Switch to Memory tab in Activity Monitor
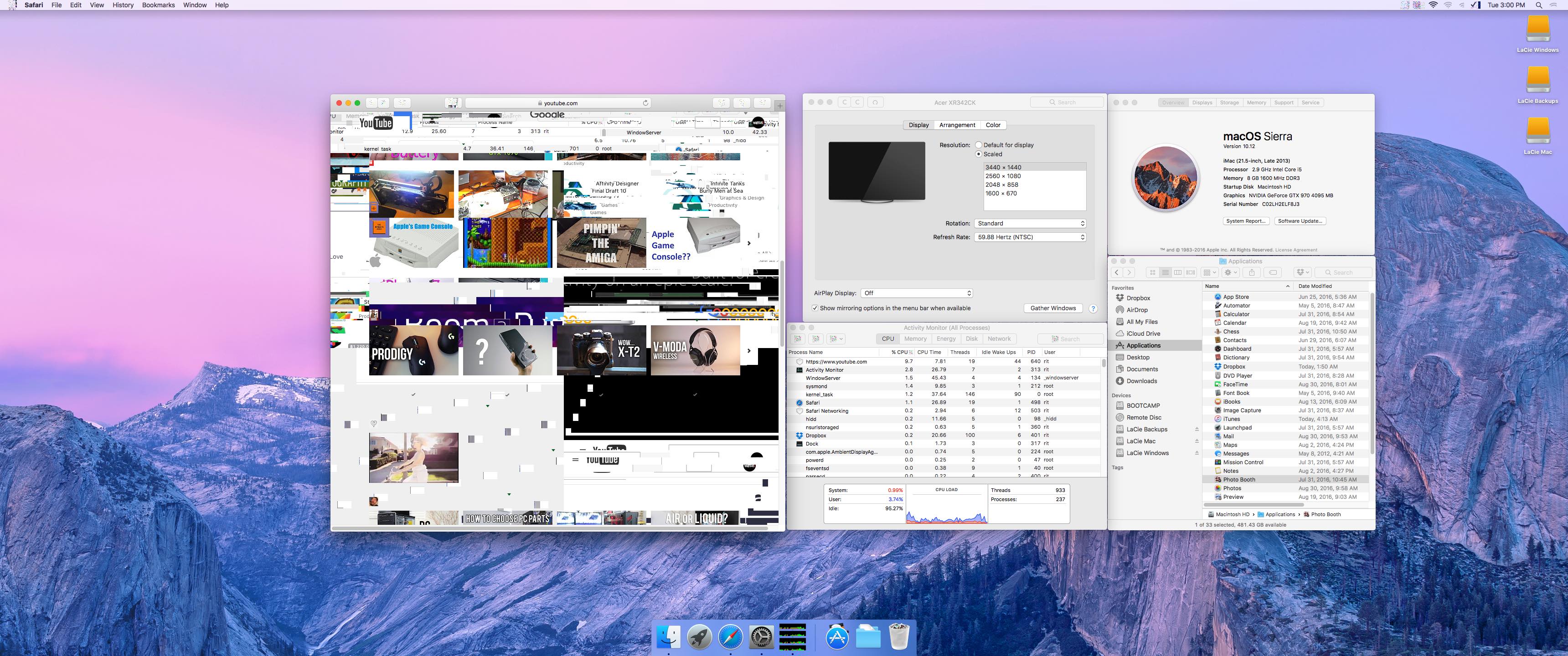The image size is (1568, 656). point(915,339)
